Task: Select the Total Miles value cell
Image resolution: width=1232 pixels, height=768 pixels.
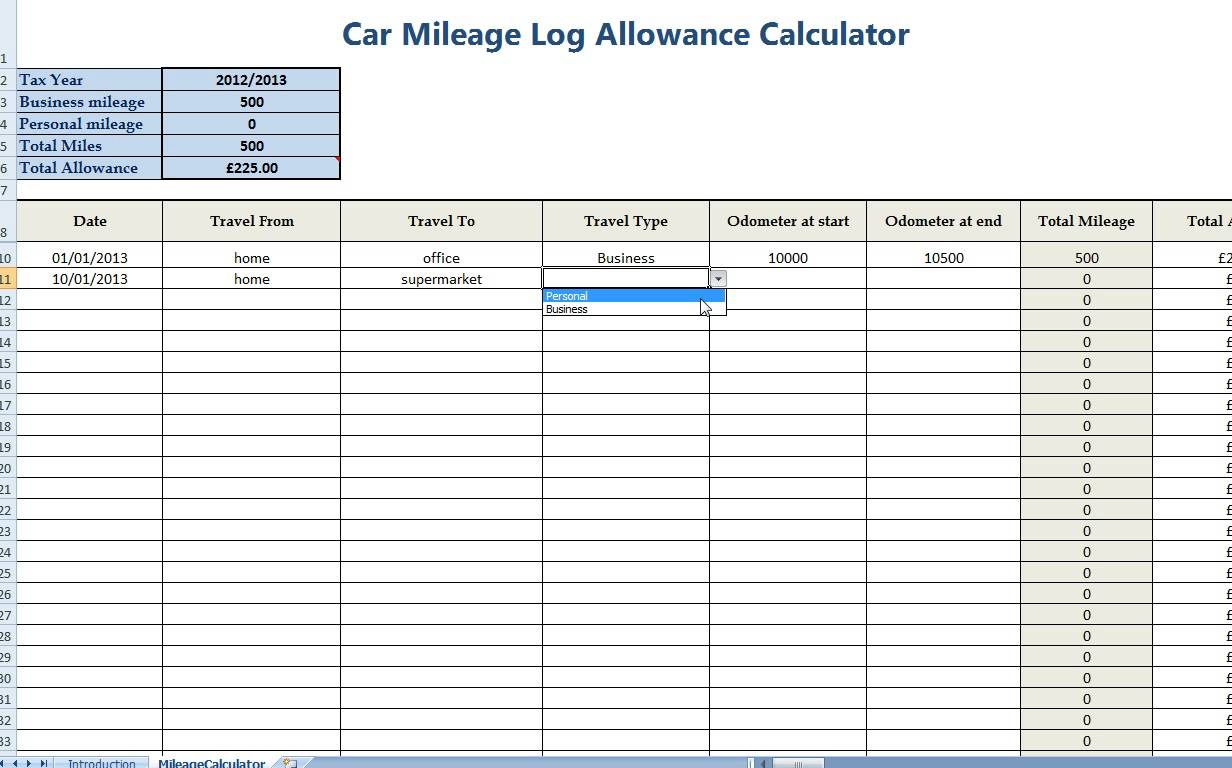Action: [251, 146]
